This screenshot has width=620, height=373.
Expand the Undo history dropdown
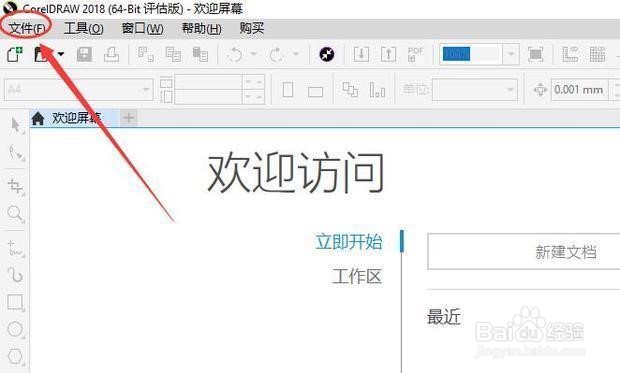pos(253,54)
